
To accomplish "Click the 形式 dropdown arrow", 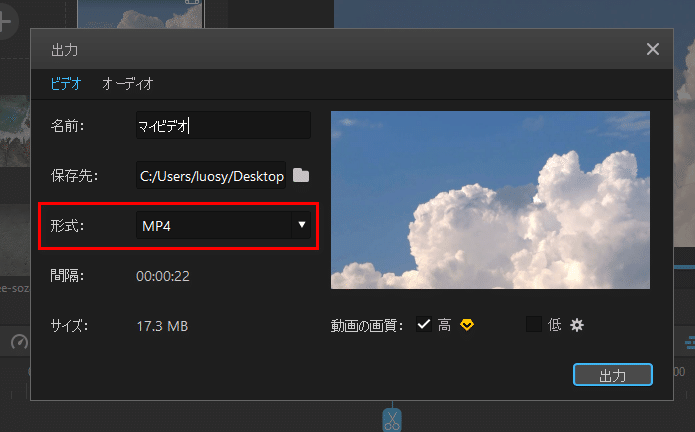I will click(301, 225).
